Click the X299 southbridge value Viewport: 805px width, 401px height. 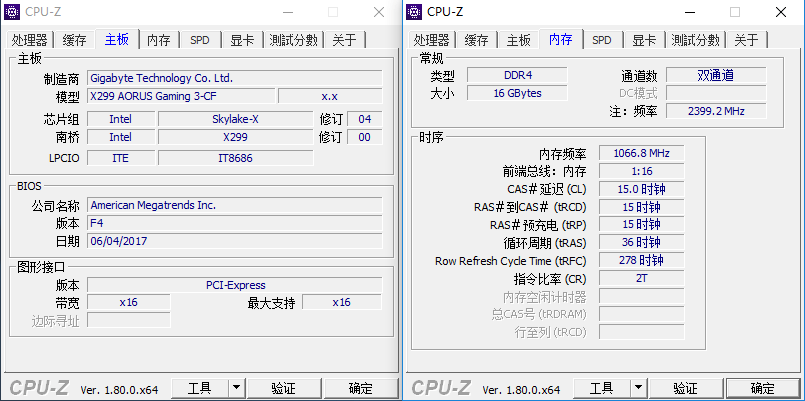[x=235, y=137]
